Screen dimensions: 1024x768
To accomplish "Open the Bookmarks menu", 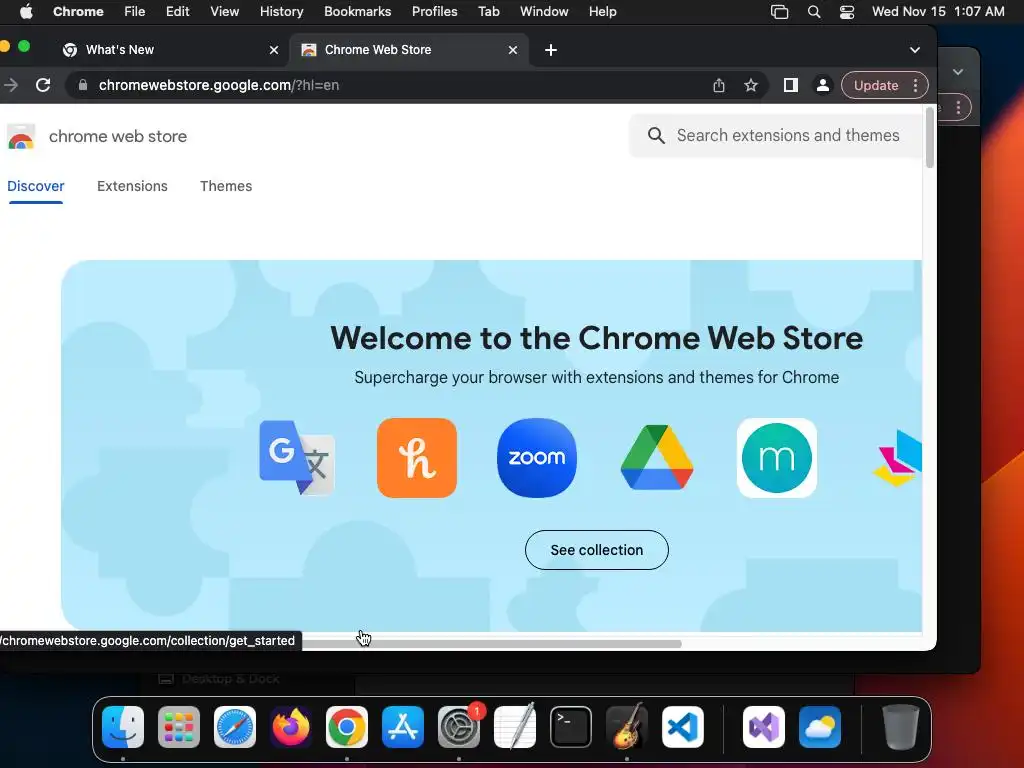I will point(357,12).
